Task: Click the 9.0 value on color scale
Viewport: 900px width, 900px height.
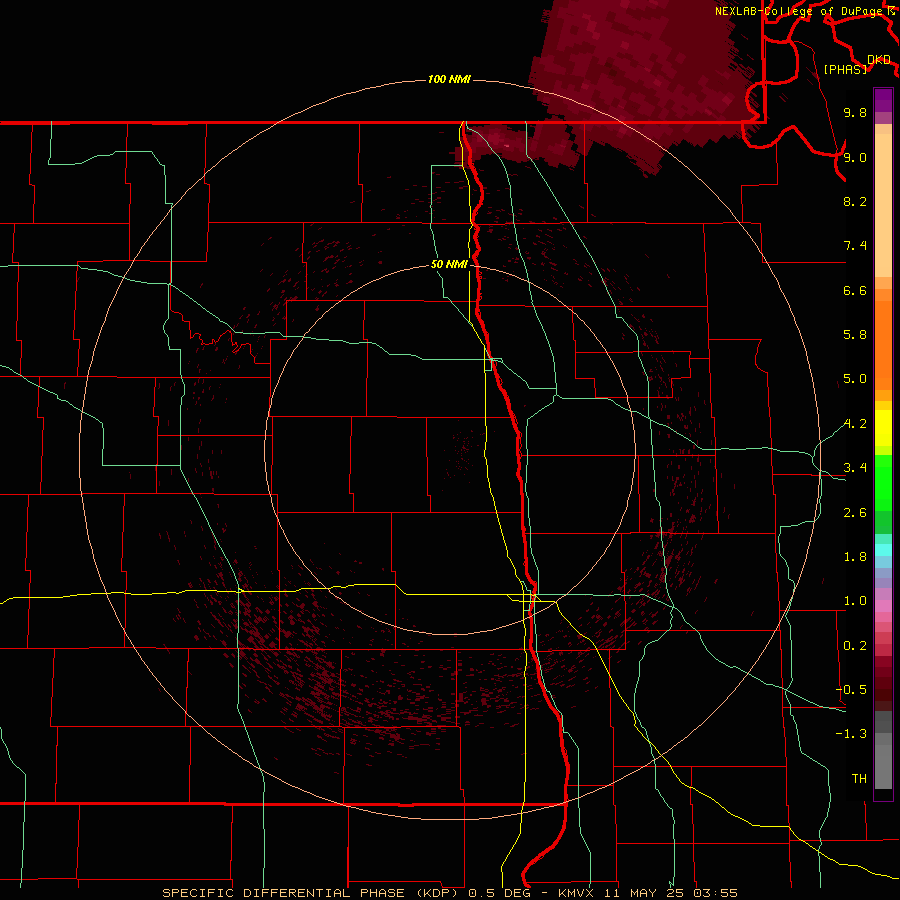Action: tap(855, 157)
